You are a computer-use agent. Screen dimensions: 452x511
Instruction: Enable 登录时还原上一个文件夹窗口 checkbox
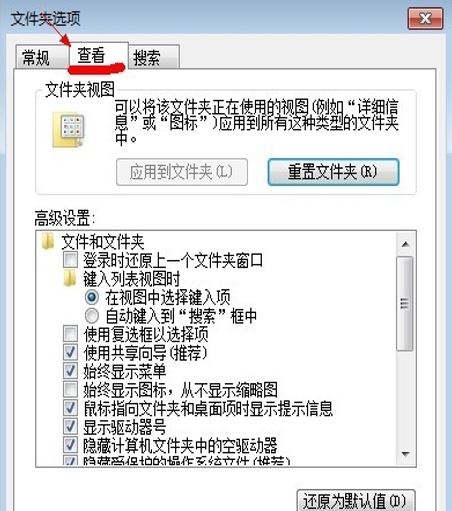[70, 260]
